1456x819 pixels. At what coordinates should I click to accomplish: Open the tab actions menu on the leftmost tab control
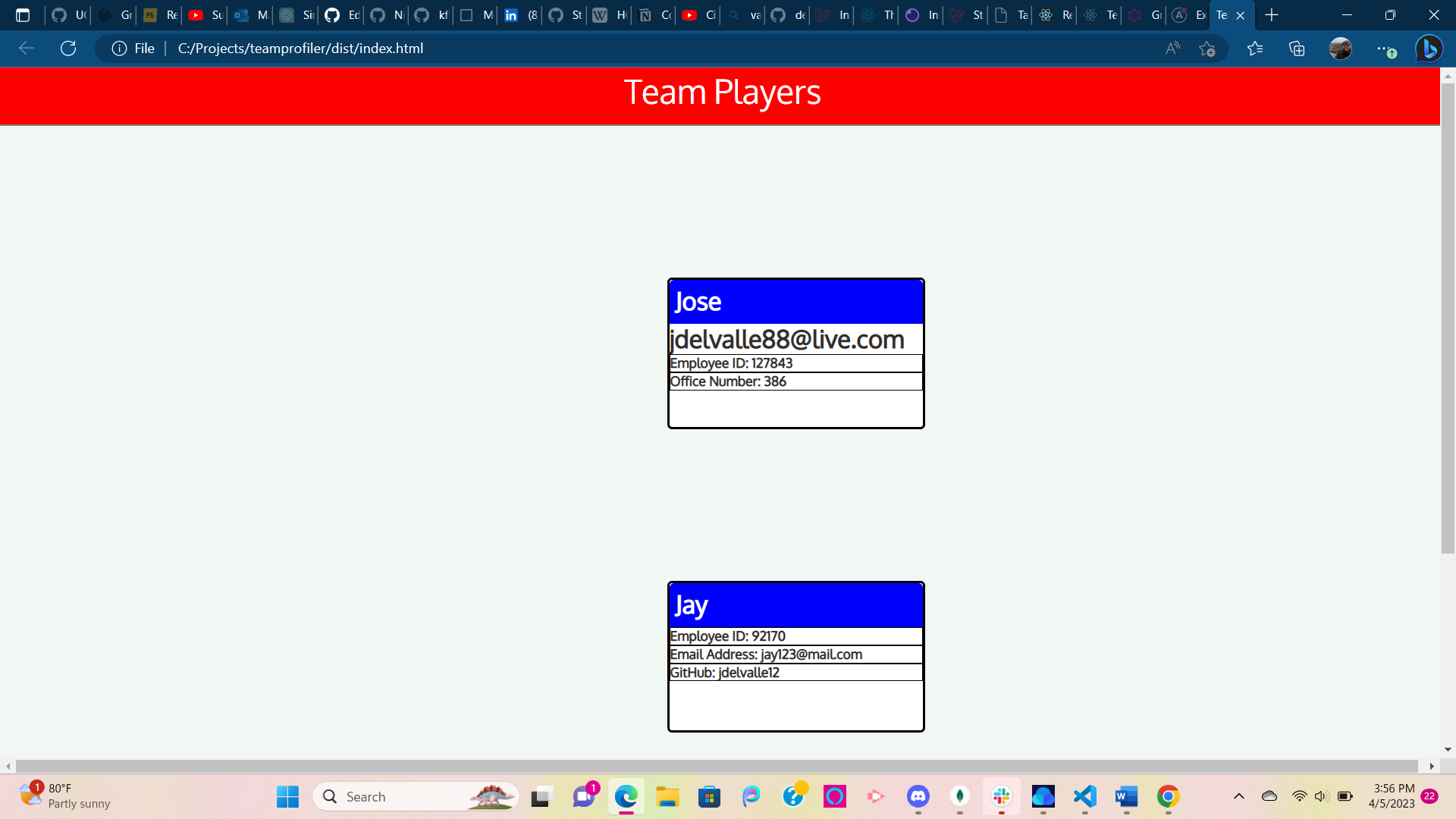pos(23,14)
